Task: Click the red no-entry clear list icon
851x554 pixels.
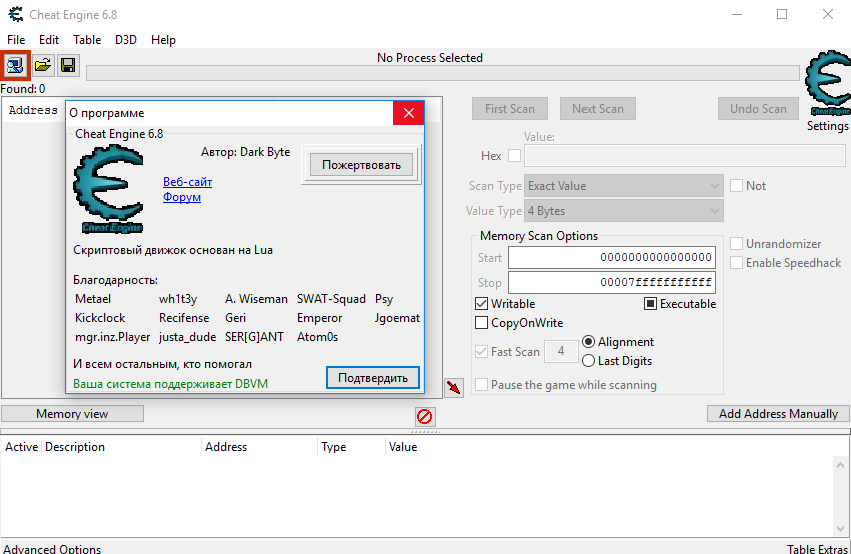Action: point(424,416)
